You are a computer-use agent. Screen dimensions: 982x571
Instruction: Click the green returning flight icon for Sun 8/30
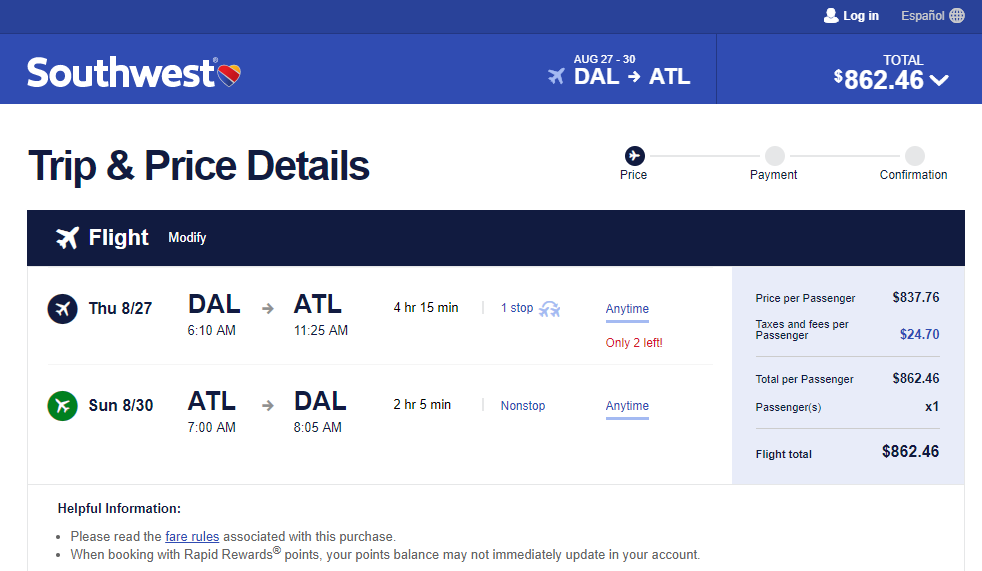point(62,406)
